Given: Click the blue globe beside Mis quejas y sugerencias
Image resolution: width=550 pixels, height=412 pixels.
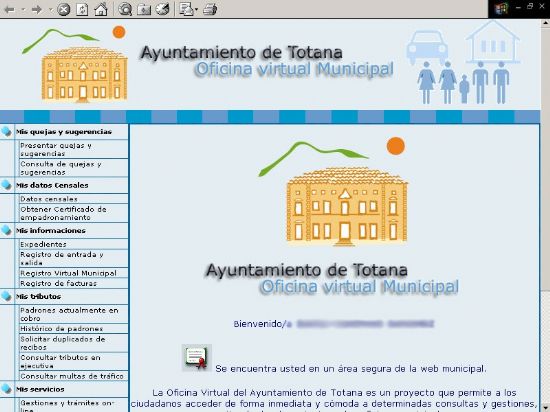Looking at the screenshot, I should tap(6, 131).
